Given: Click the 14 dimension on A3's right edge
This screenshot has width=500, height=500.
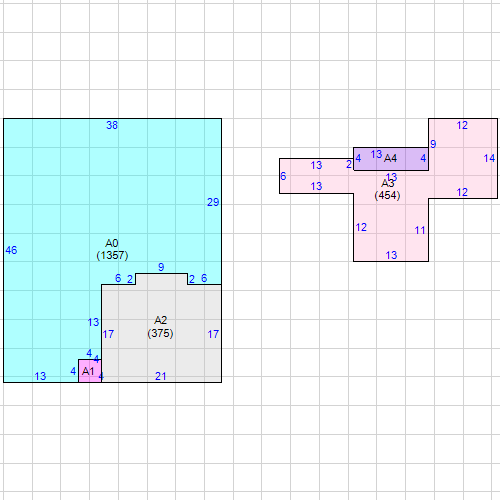Looking at the screenshot, I should [489, 158].
